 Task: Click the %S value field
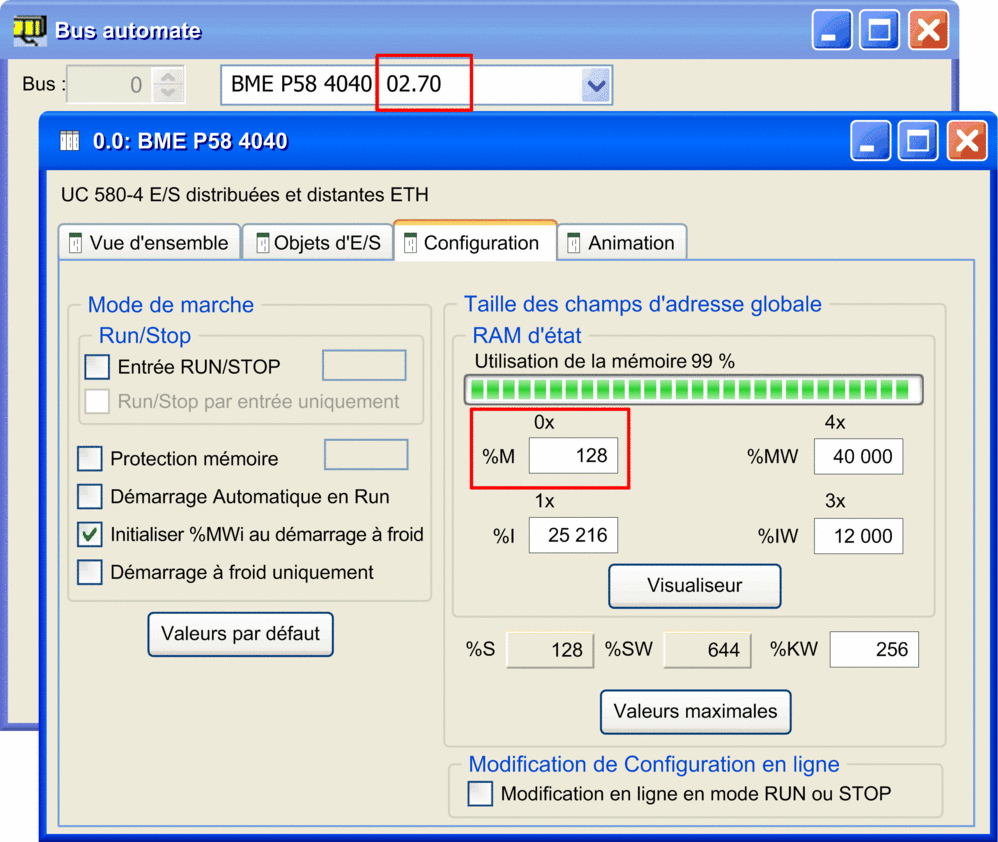coord(550,650)
